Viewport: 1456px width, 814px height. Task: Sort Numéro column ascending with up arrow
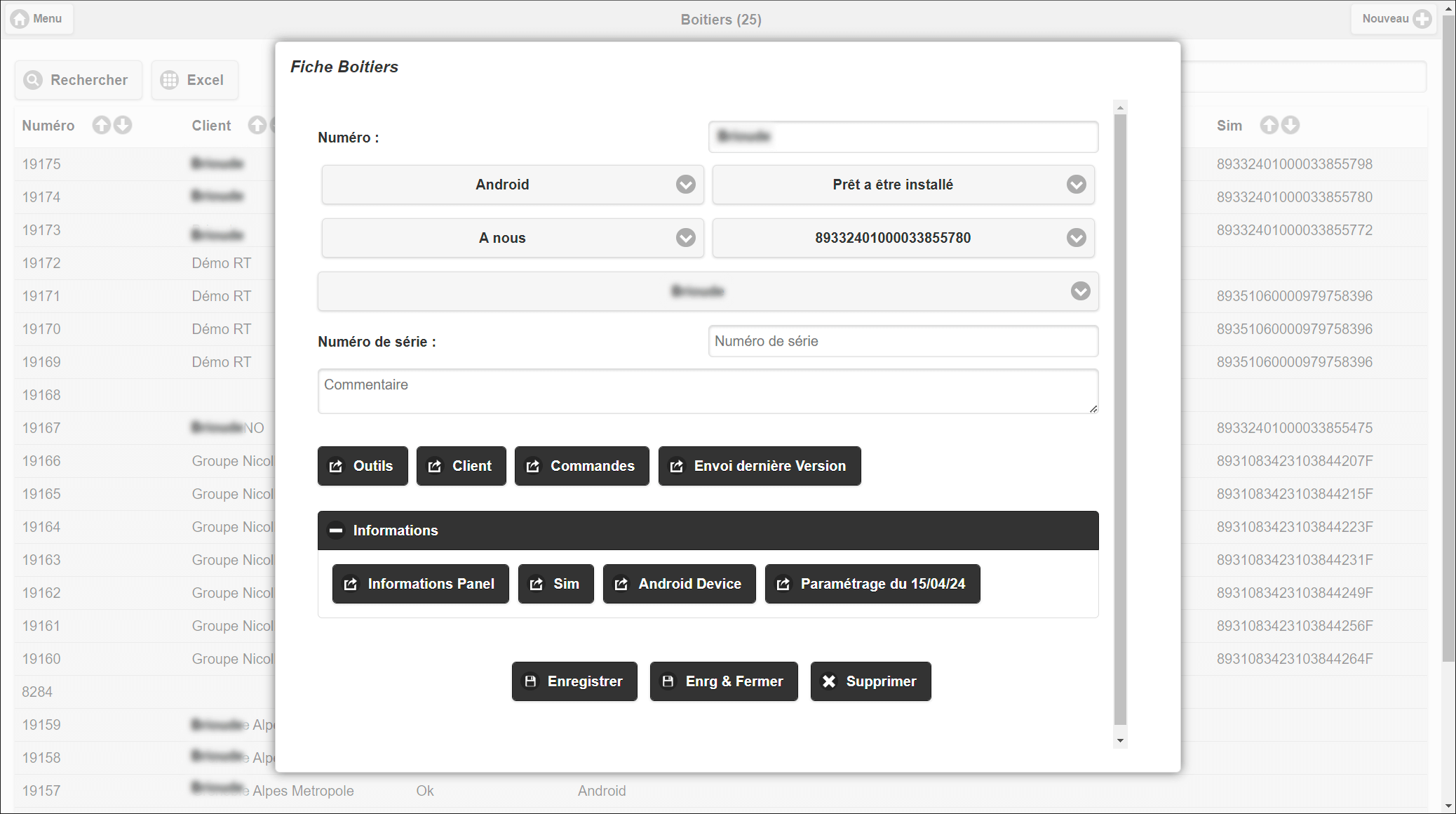[x=102, y=125]
